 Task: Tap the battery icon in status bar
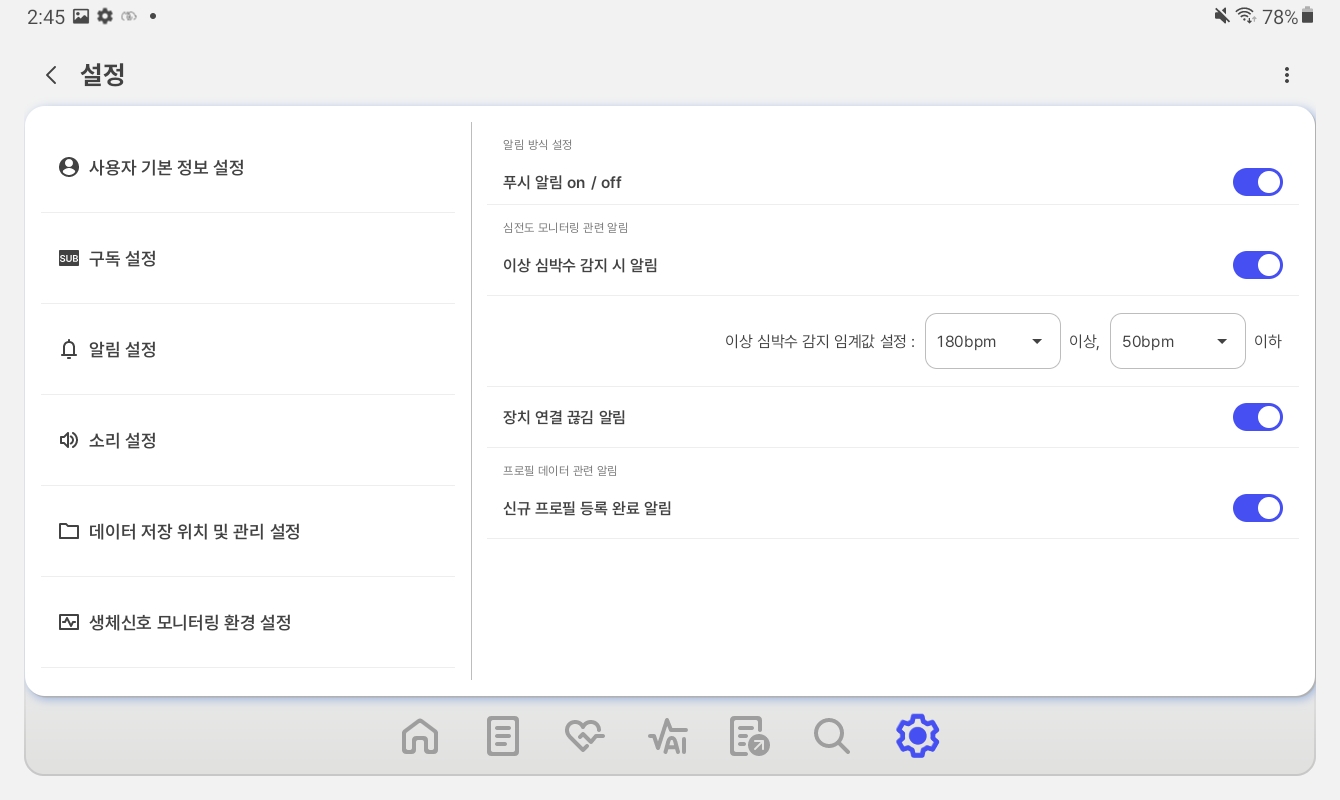pos(1307,15)
